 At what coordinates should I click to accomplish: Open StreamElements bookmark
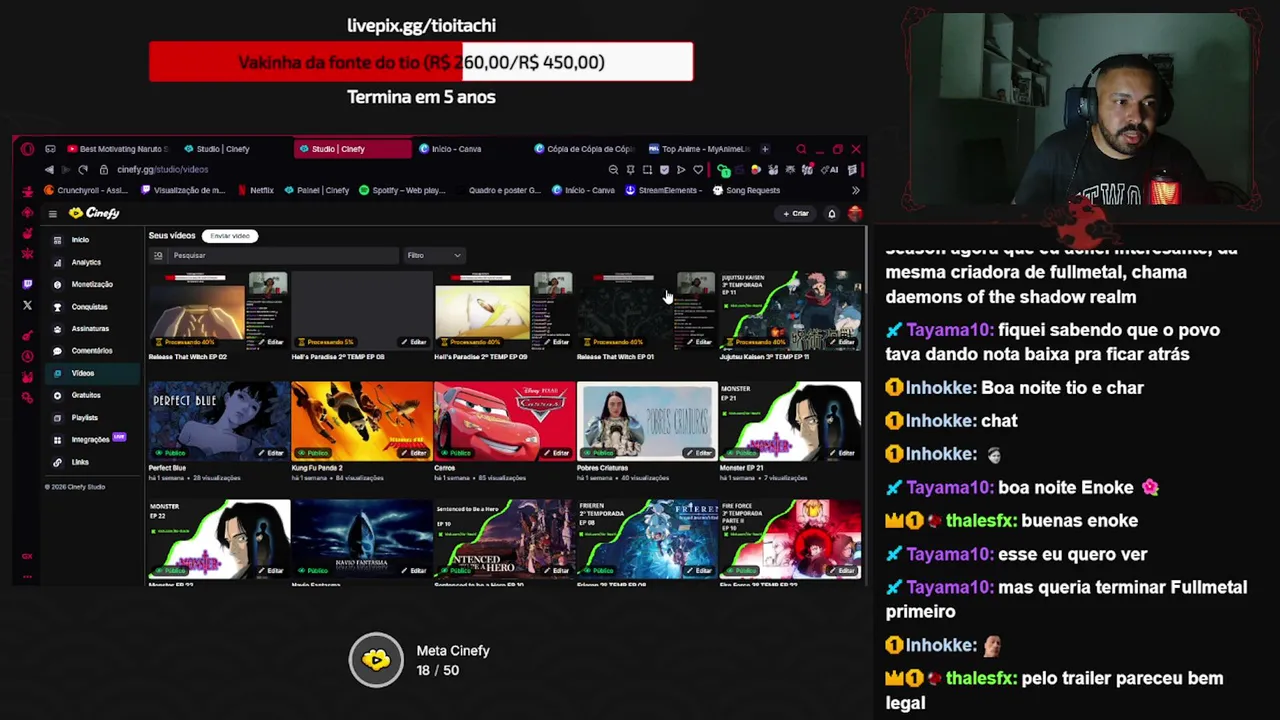click(664, 190)
